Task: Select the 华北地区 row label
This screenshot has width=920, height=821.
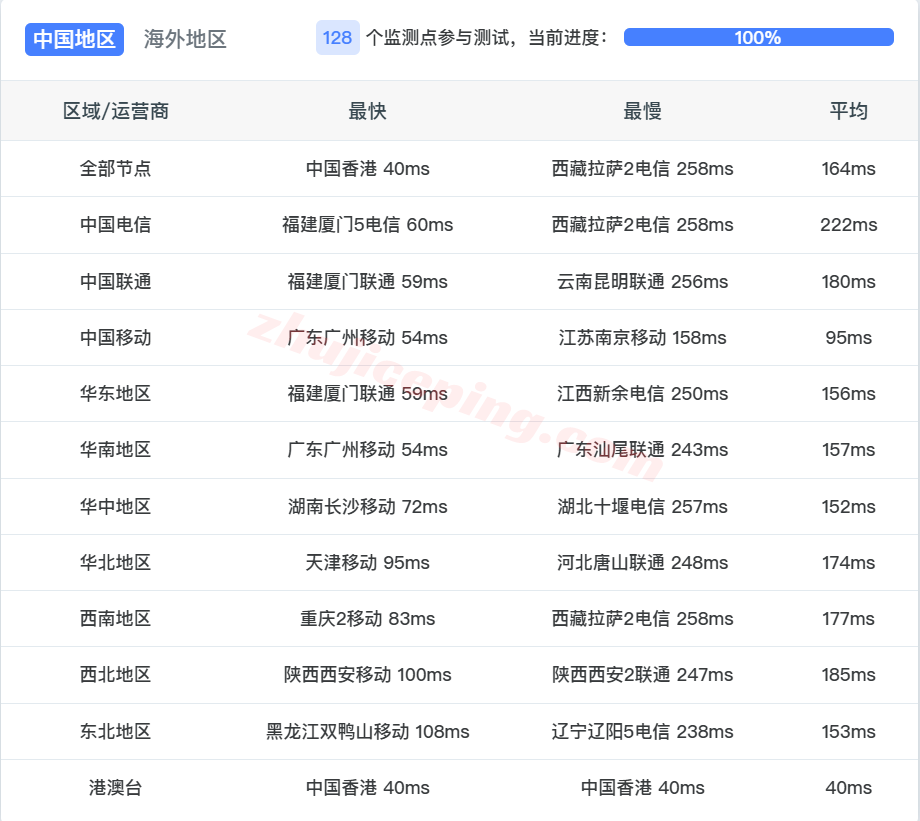Action: (x=116, y=562)
